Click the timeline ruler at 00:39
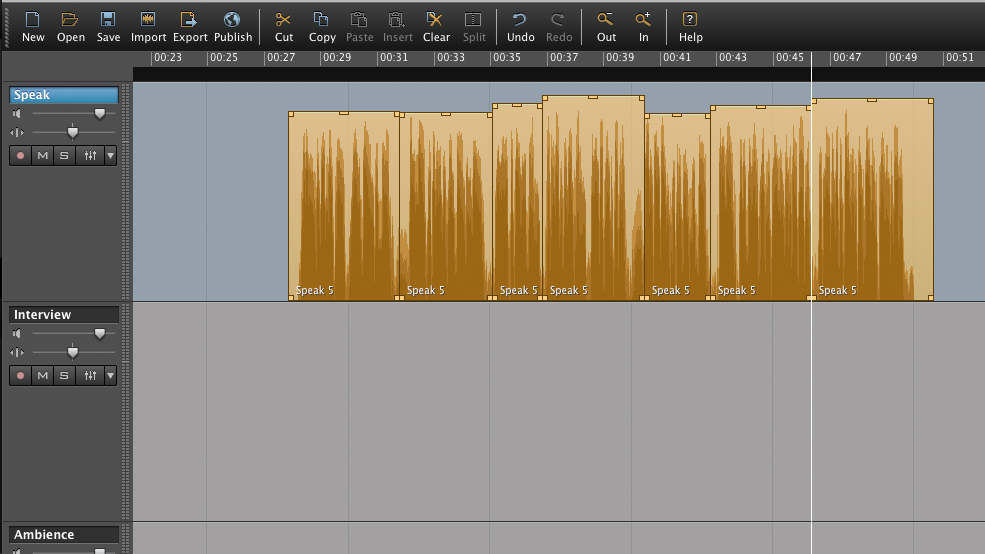 click(619, 58)
